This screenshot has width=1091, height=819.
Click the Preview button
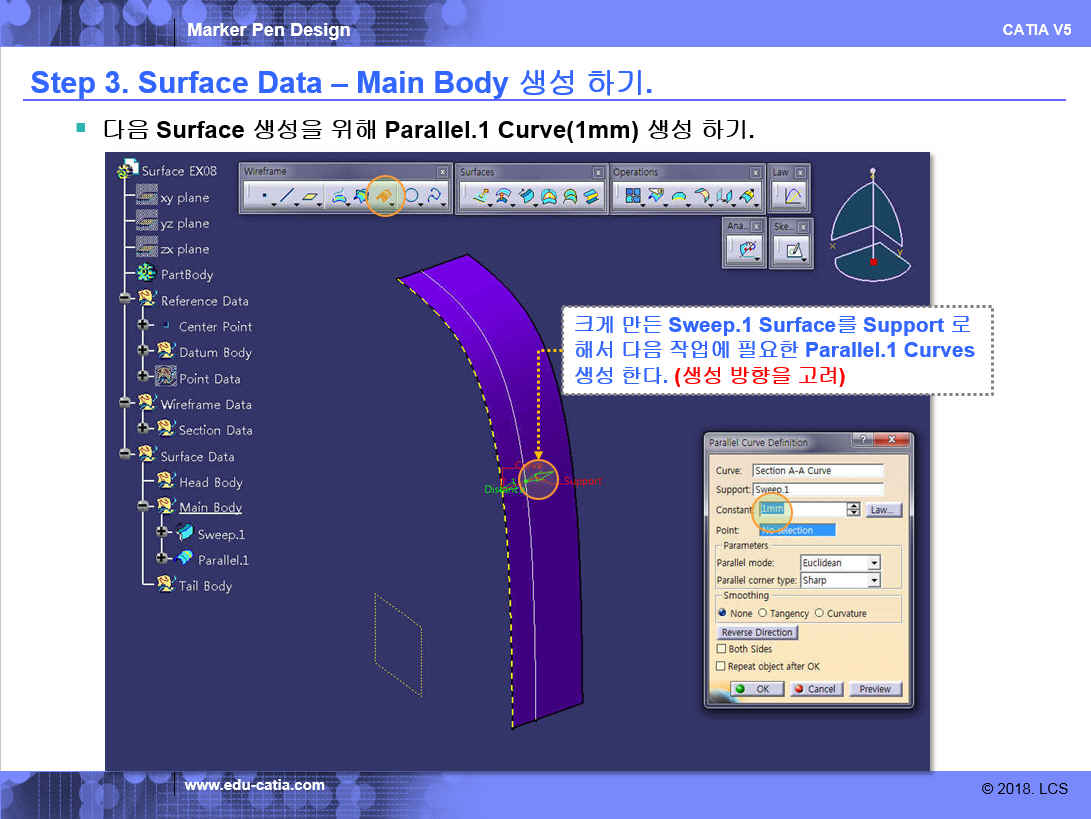(x=874, y=689)
